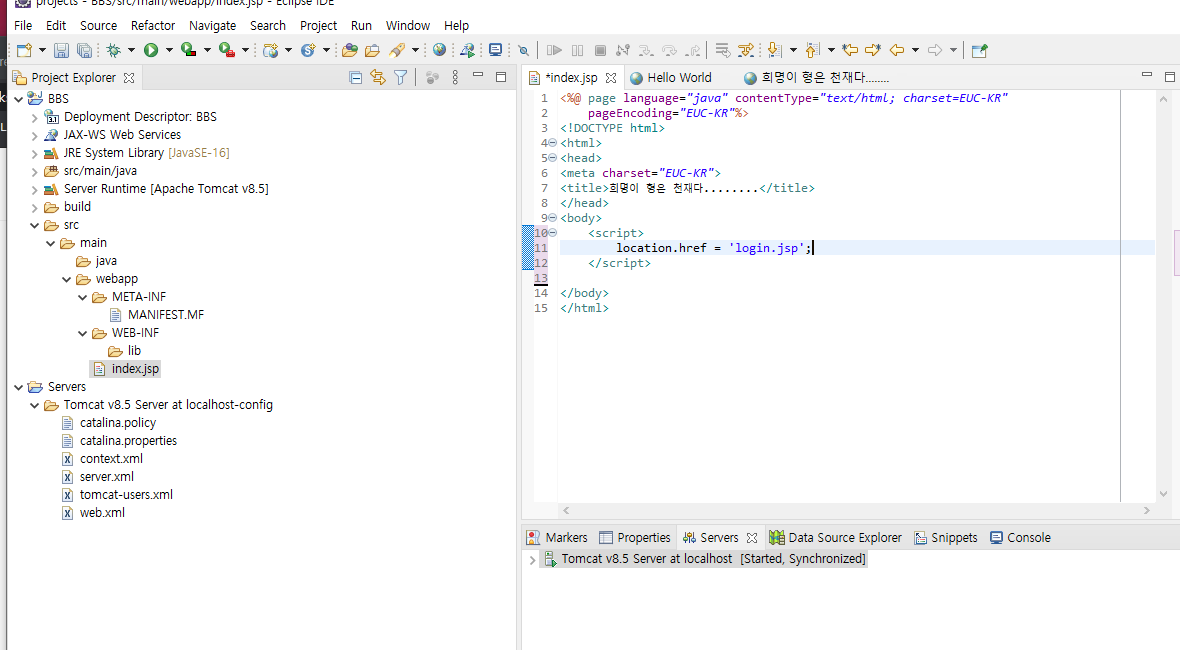The width and height of the screenshot is (1180, 650).
Task: Navigate Back with the yellow left arrow
Action: [897, 50]
